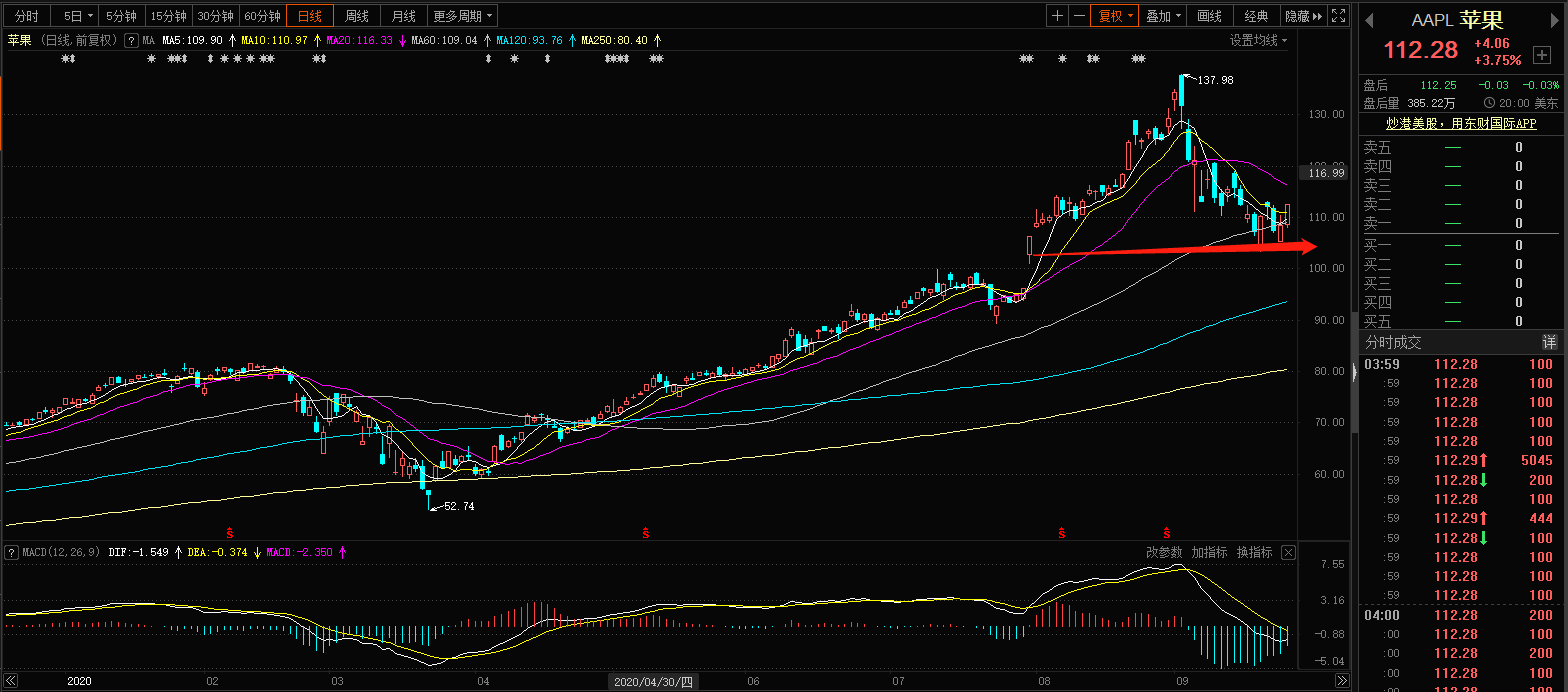Click 改参数 to edit MACD parameters

pyautogui.click(x=1164, y=552)
